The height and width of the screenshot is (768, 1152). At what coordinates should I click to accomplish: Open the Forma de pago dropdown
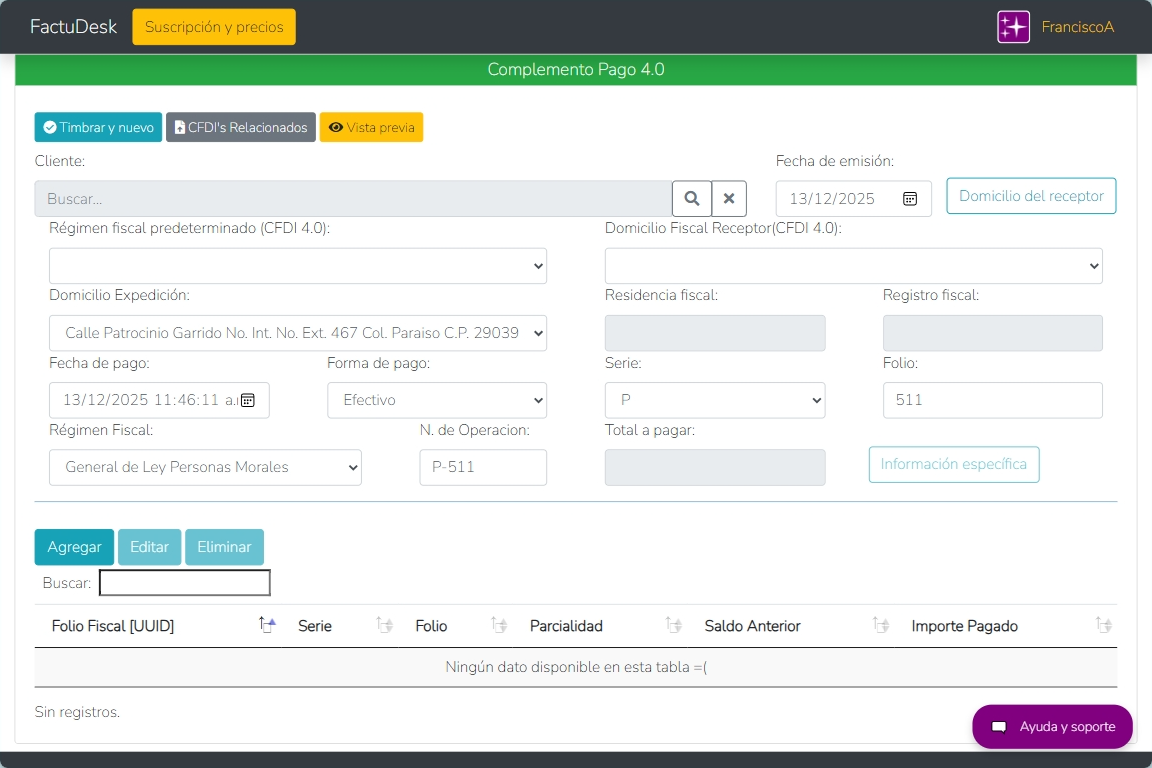[x=437, y=400]
